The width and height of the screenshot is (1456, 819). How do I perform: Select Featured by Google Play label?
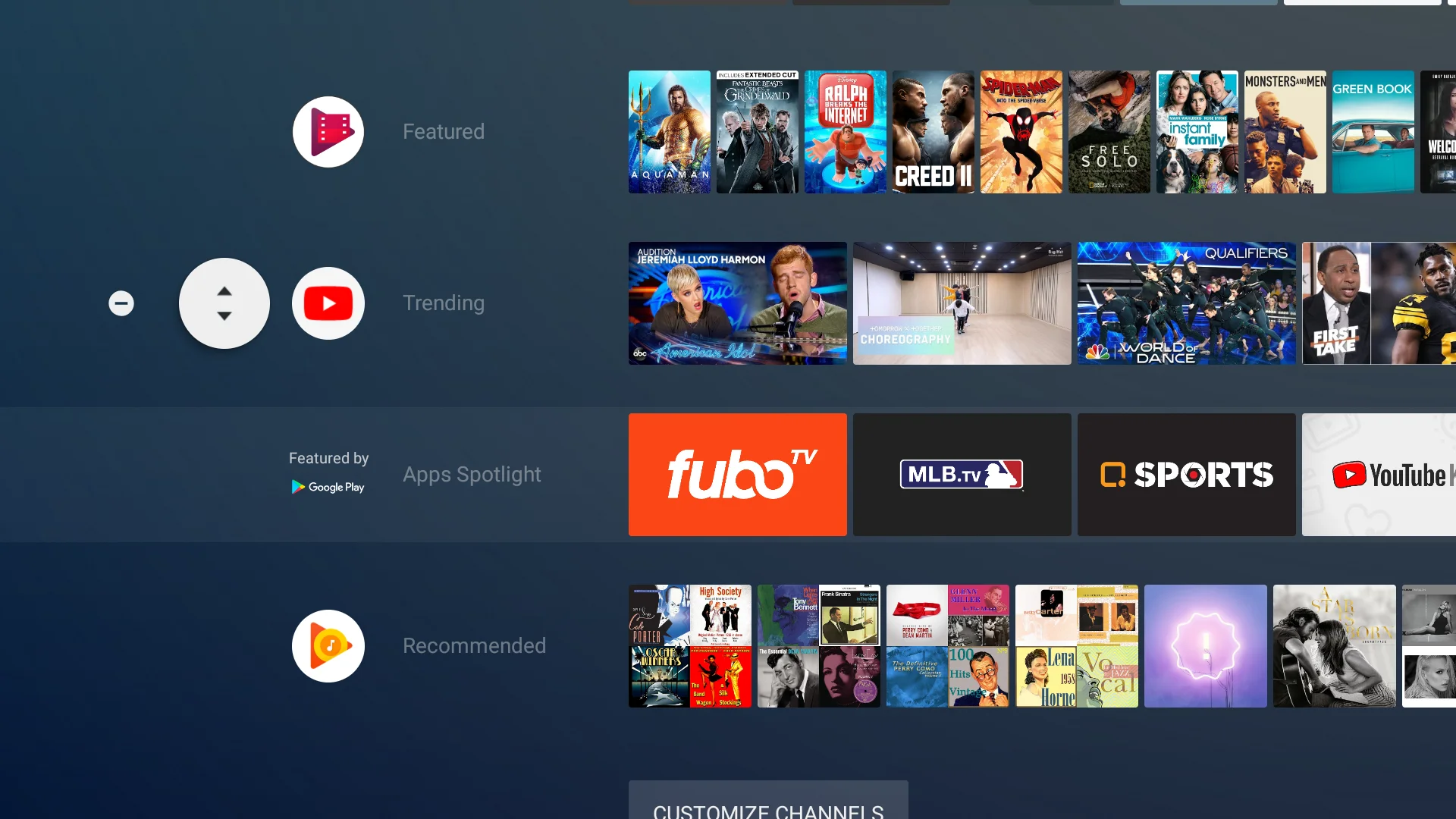328,473
